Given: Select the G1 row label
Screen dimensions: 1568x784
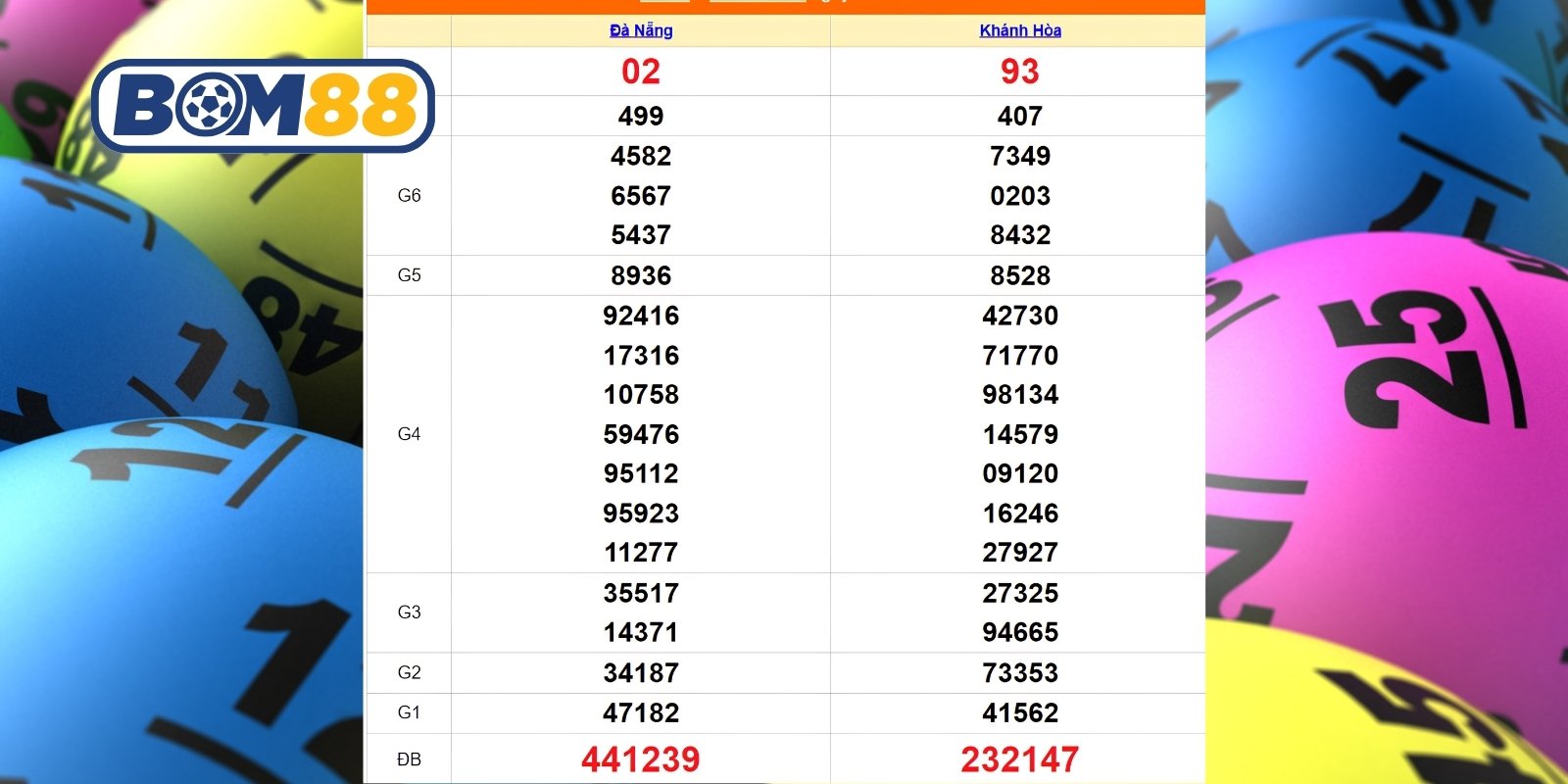Looking at the screenshot, I should 410,712.
